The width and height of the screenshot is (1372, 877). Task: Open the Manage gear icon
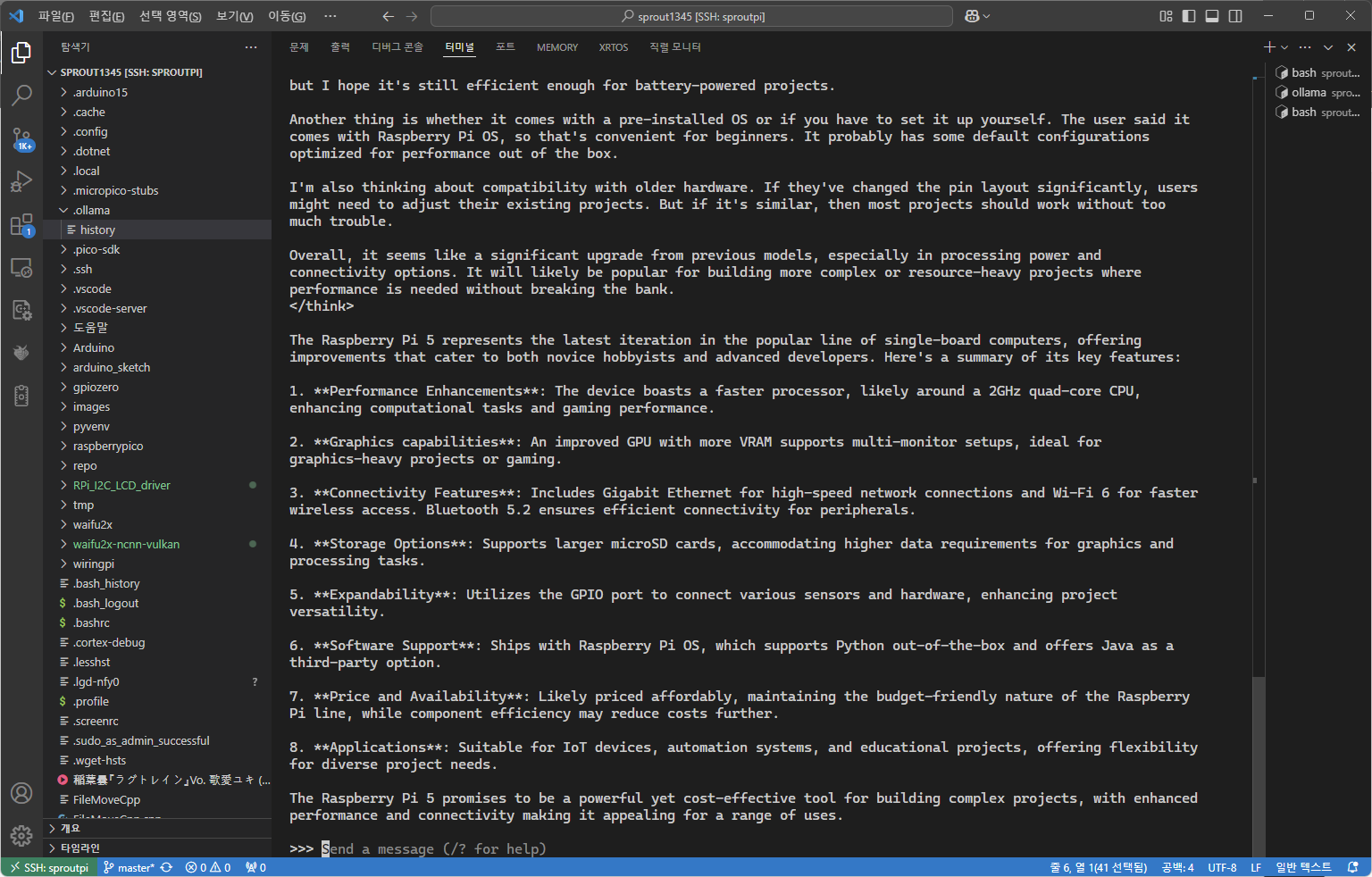(21, 836)
